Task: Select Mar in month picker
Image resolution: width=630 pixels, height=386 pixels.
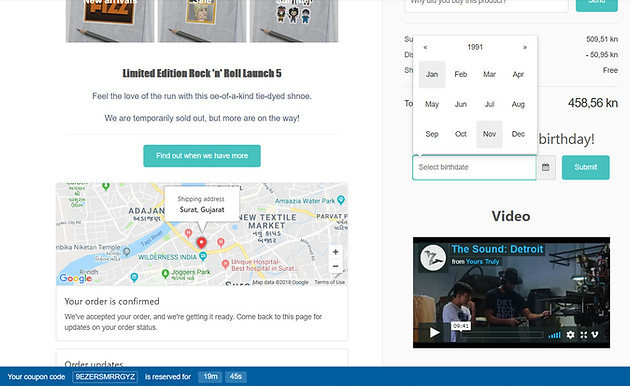Action: [x=489, y=74]
